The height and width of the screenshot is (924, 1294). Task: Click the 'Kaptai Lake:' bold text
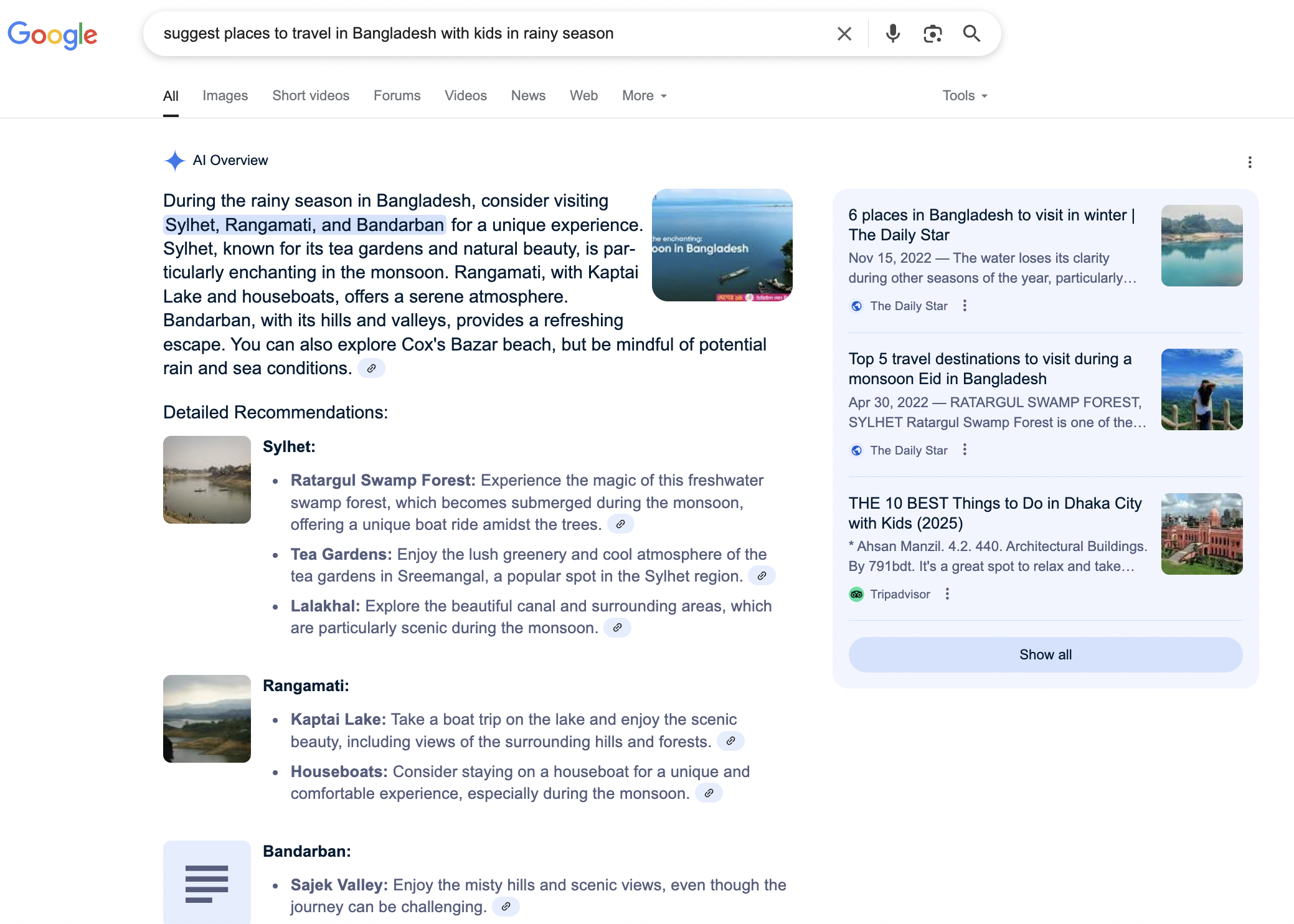coord(338,719)
